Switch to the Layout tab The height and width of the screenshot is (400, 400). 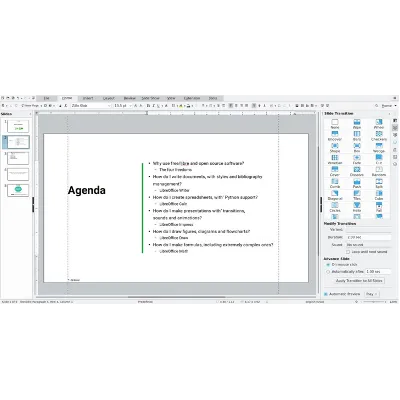pos(109,98)
